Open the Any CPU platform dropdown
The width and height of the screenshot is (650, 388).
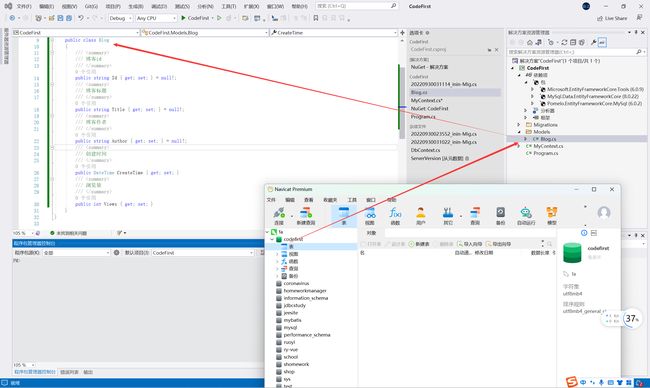(x=156, y=18)
